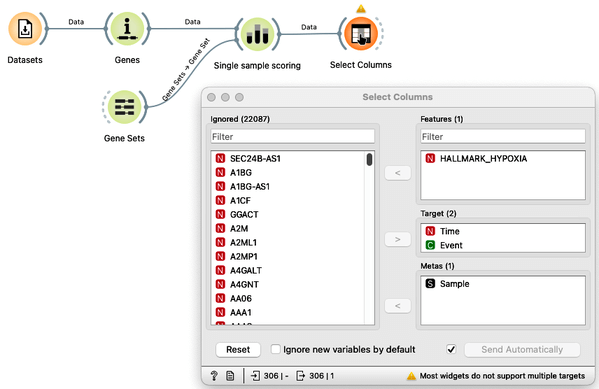Select HALLMARK_HYPOXIA in Features list
This screenshot has width=599, height=389.
(503, 159)
